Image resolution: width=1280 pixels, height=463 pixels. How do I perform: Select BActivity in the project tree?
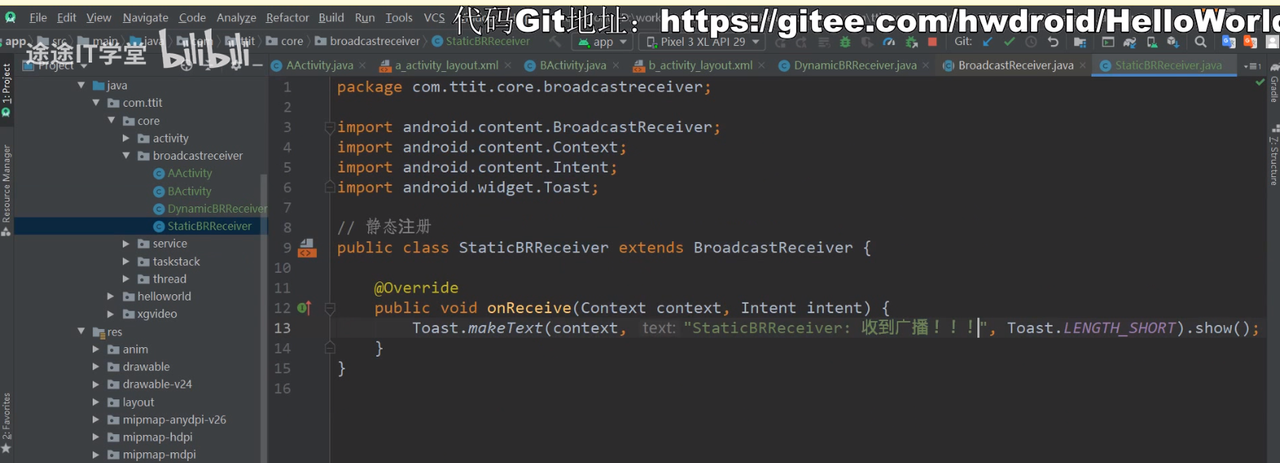(x=190, y=191)
